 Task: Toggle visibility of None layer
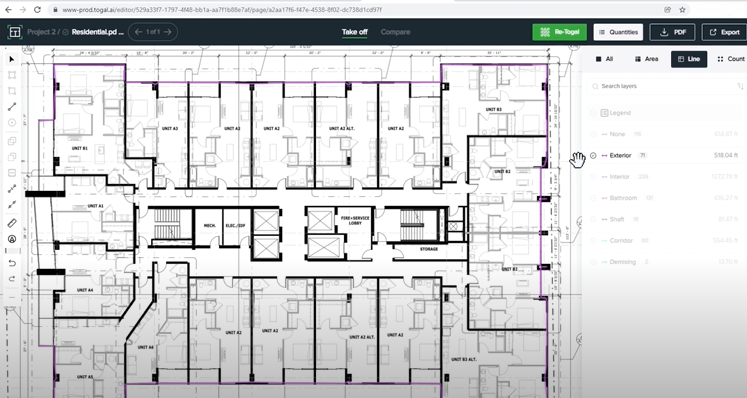pyautogui.click(x=593, y=134)
